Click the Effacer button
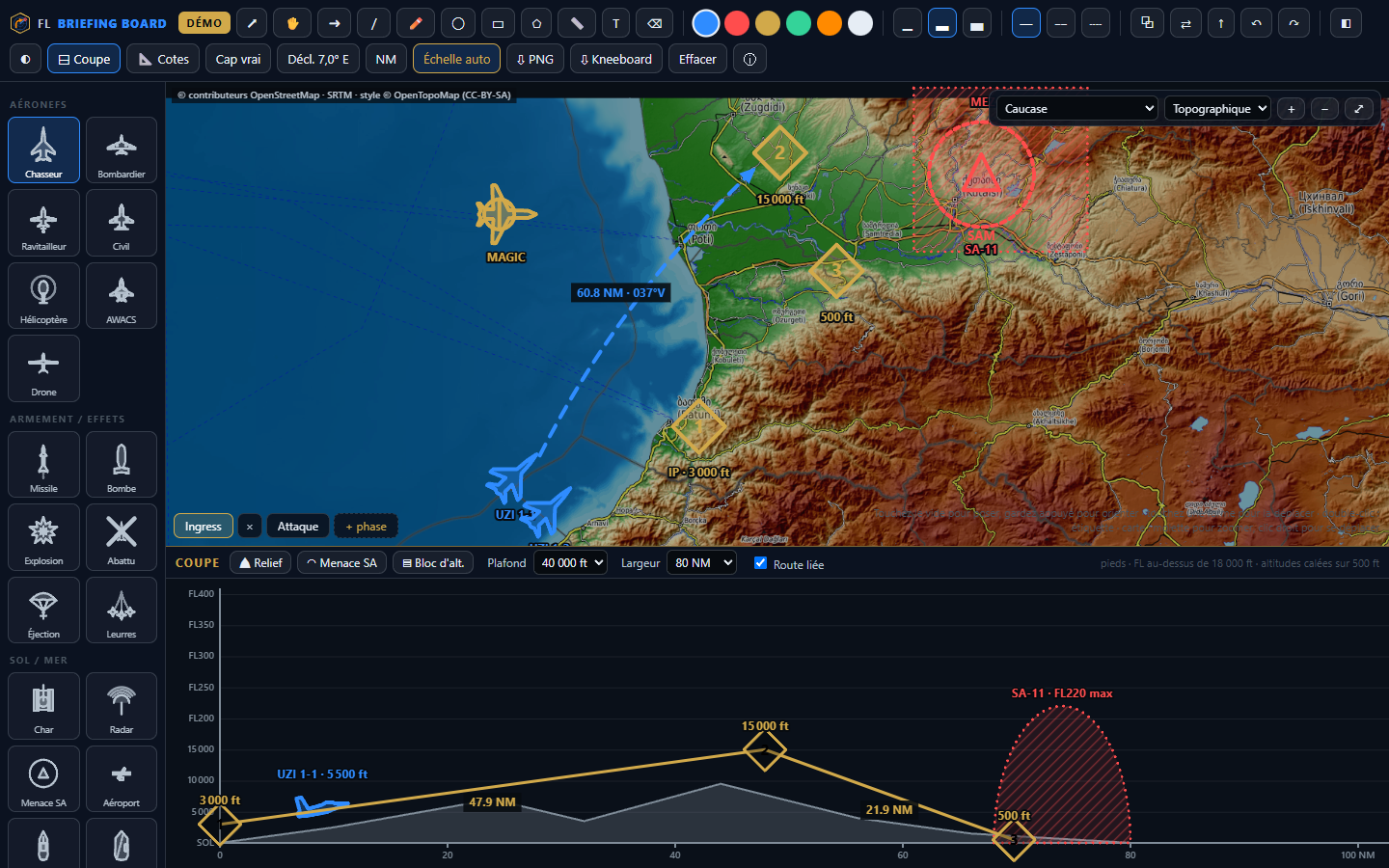1389x868 pixels. pos(697,59)
